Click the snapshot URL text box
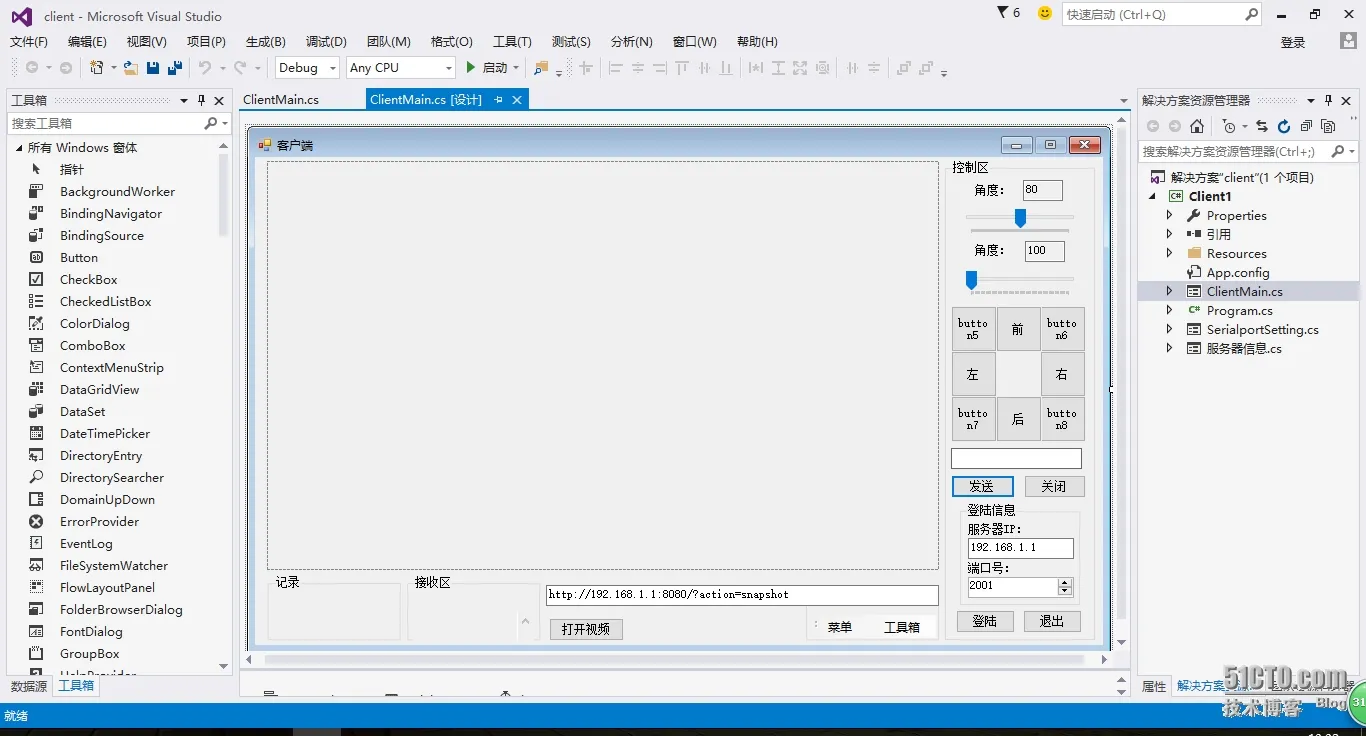 pos(742,595)
